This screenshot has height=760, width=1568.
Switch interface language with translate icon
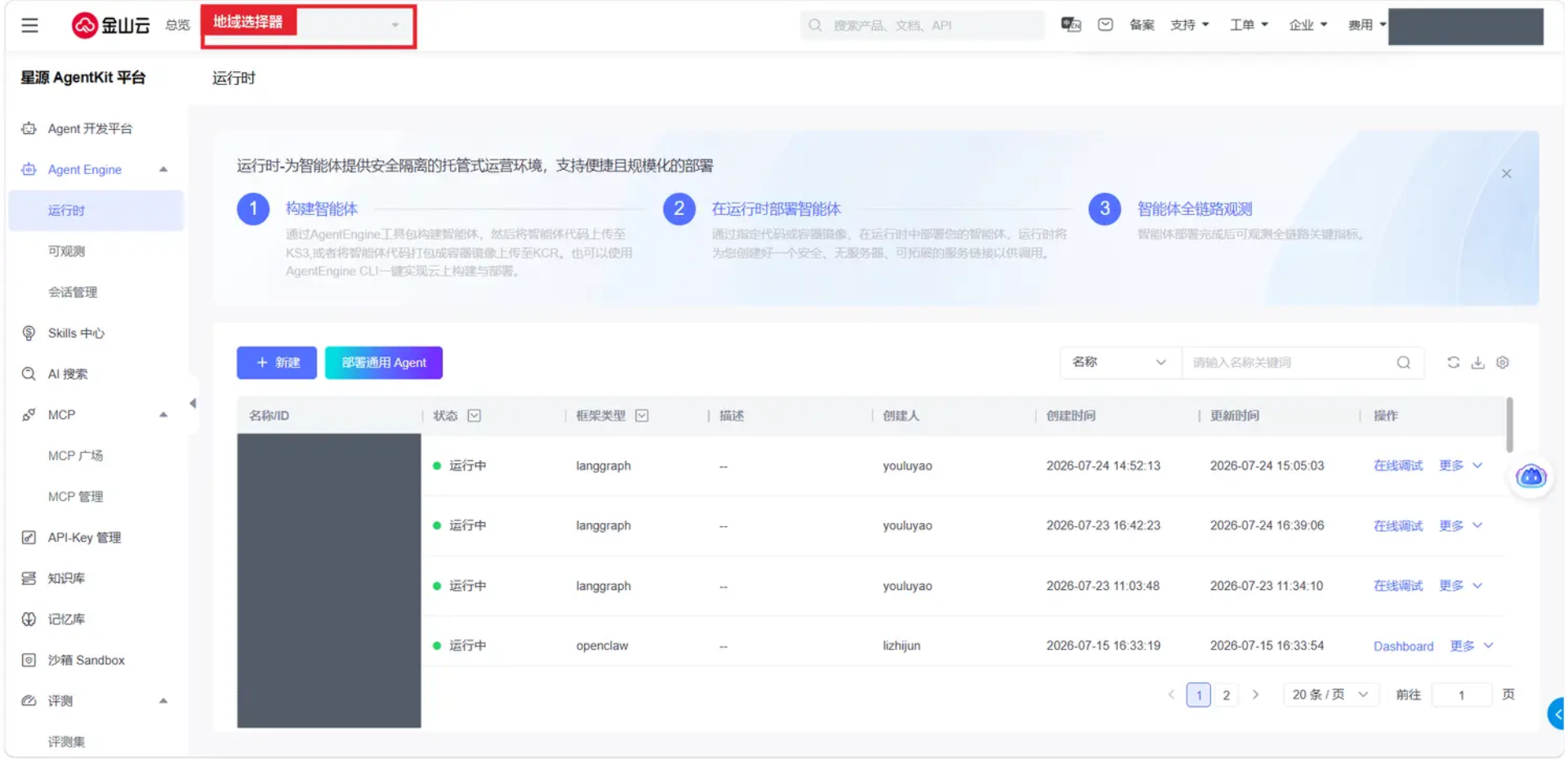pyautogui.click(x=1071, y=25)
